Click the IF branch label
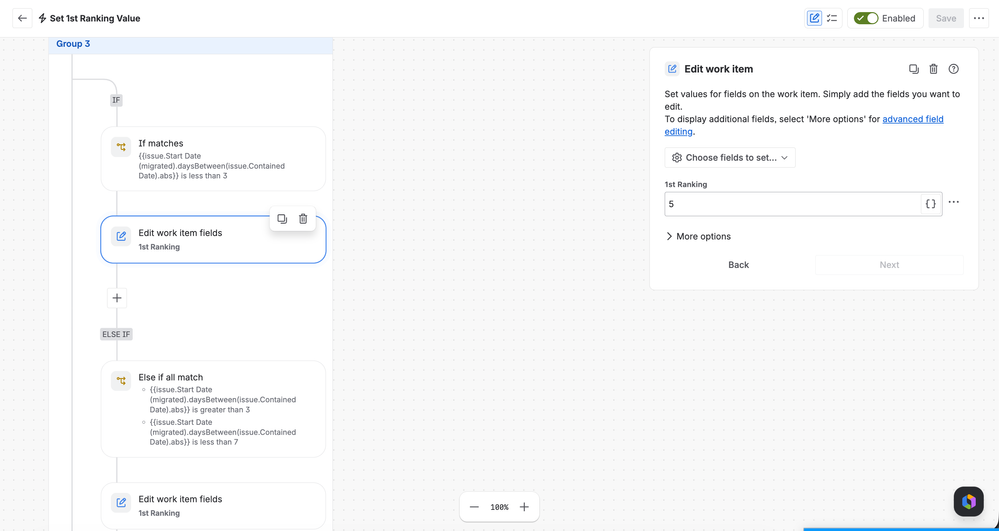This screenshot has width=999, height=531. (x=117, y=100)
